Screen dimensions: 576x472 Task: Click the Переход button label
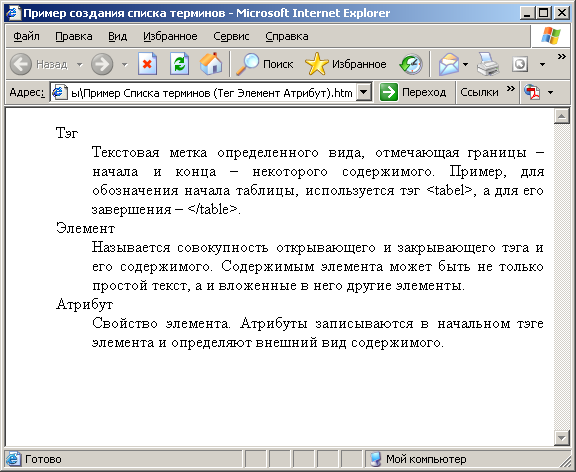point(424,92)
